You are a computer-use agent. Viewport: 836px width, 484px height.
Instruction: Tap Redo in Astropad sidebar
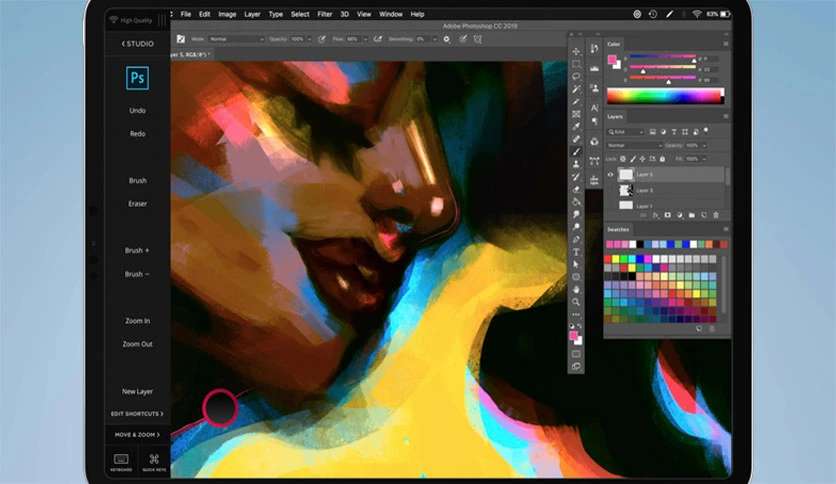pyautogui.click(x=138, y=134)
